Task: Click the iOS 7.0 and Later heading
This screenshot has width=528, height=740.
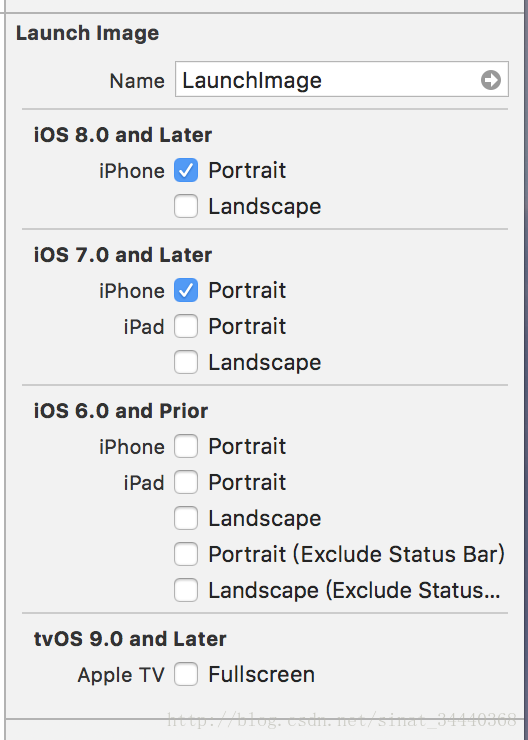Action: pyautogui.click(x=123, y=255)
